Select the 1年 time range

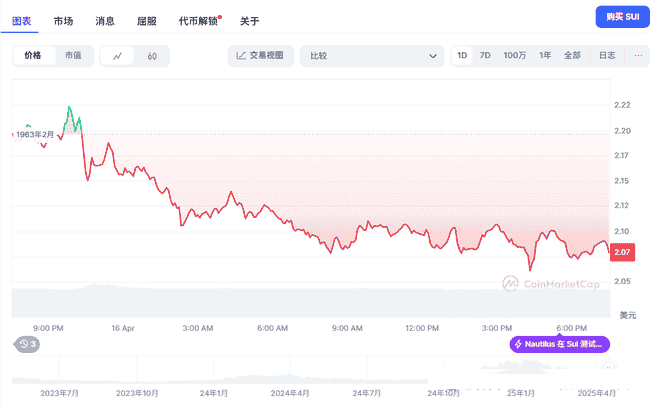click(x=545, y=55)
